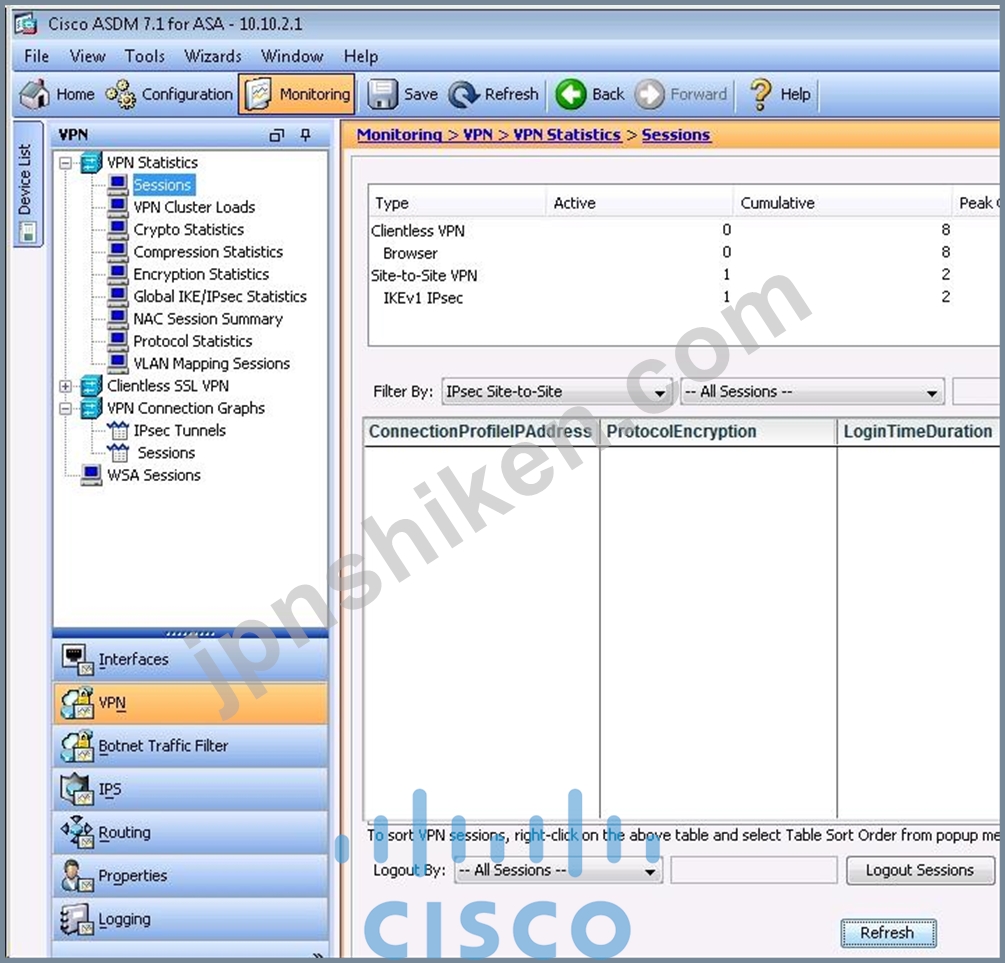Click the Sessions breadcrumb link
1005x963 pixels.
(676, 135)
